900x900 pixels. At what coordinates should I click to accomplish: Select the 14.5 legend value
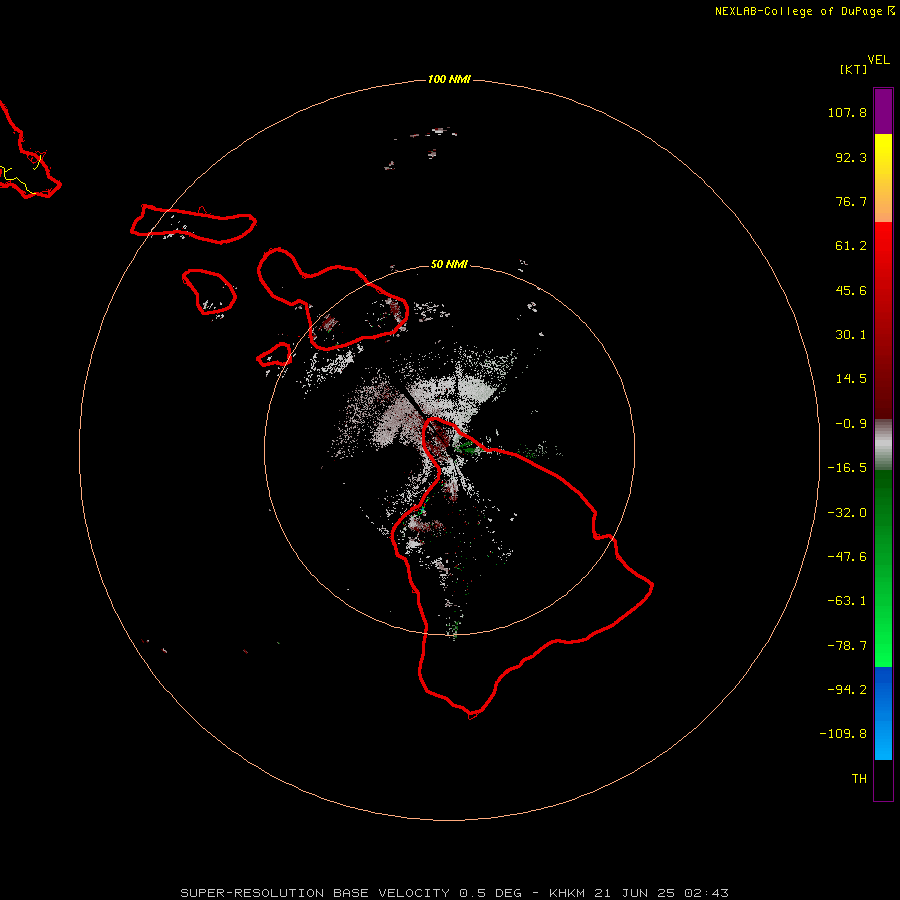click(851, 379)
